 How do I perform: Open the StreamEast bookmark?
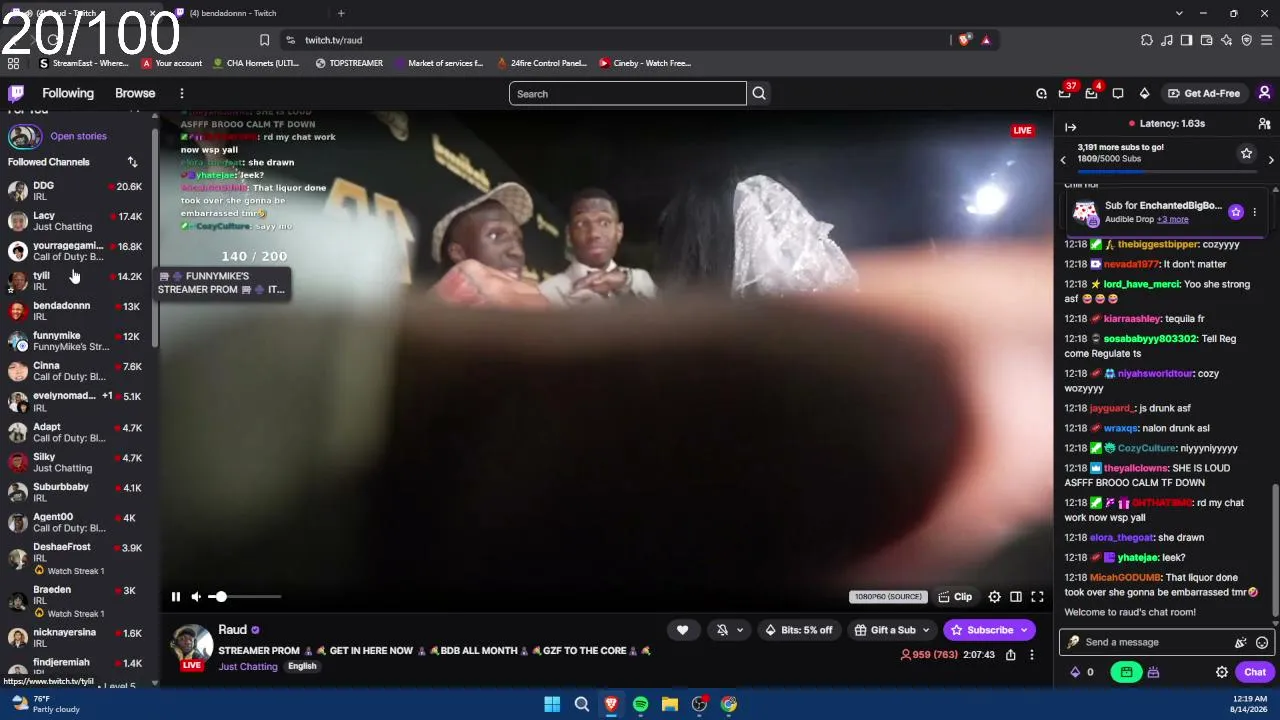[83, 63]
